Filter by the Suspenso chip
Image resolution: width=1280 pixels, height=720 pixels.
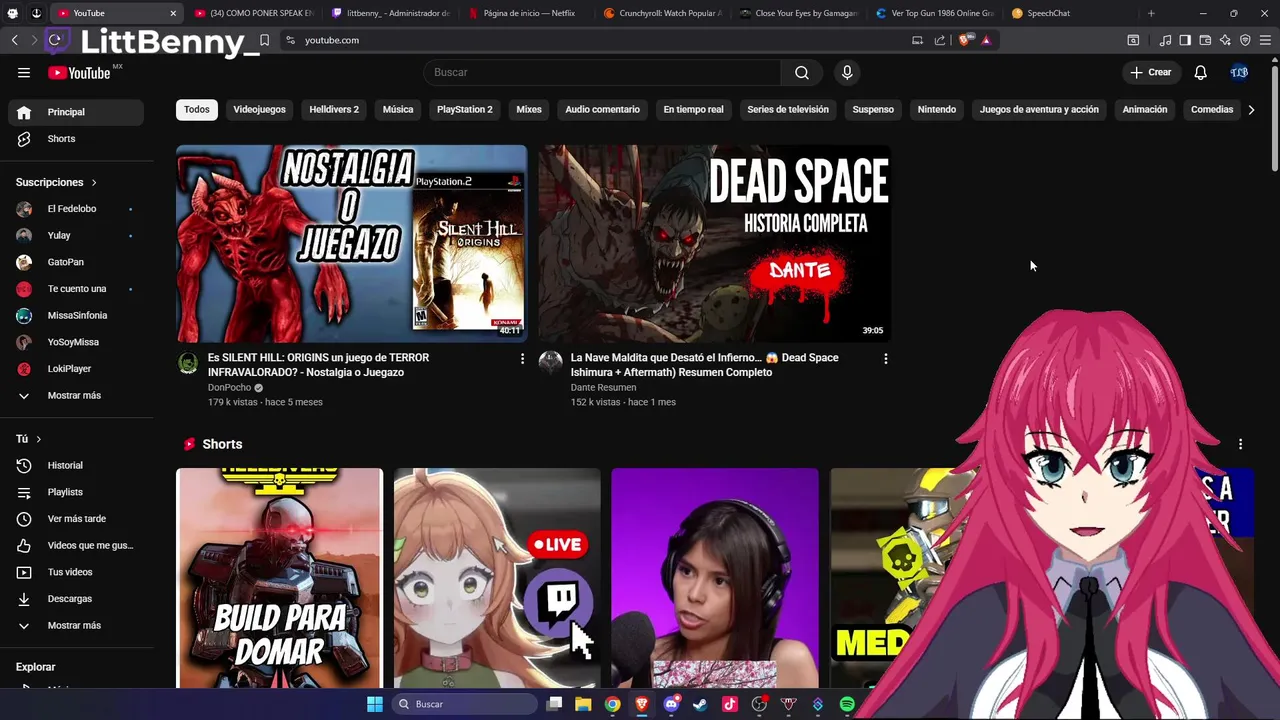[873, 109]
